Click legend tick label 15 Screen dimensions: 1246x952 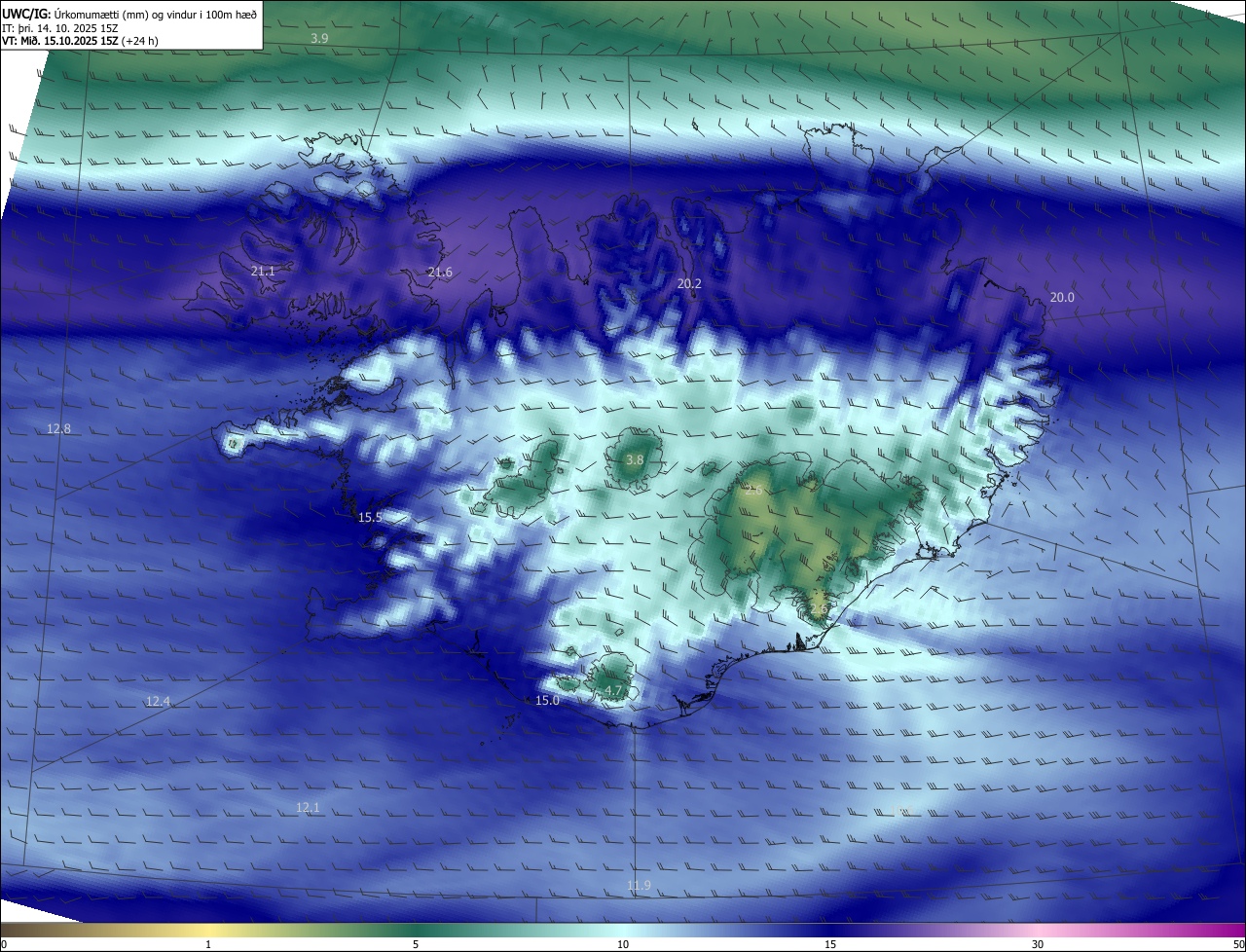(x=830, y=944)
